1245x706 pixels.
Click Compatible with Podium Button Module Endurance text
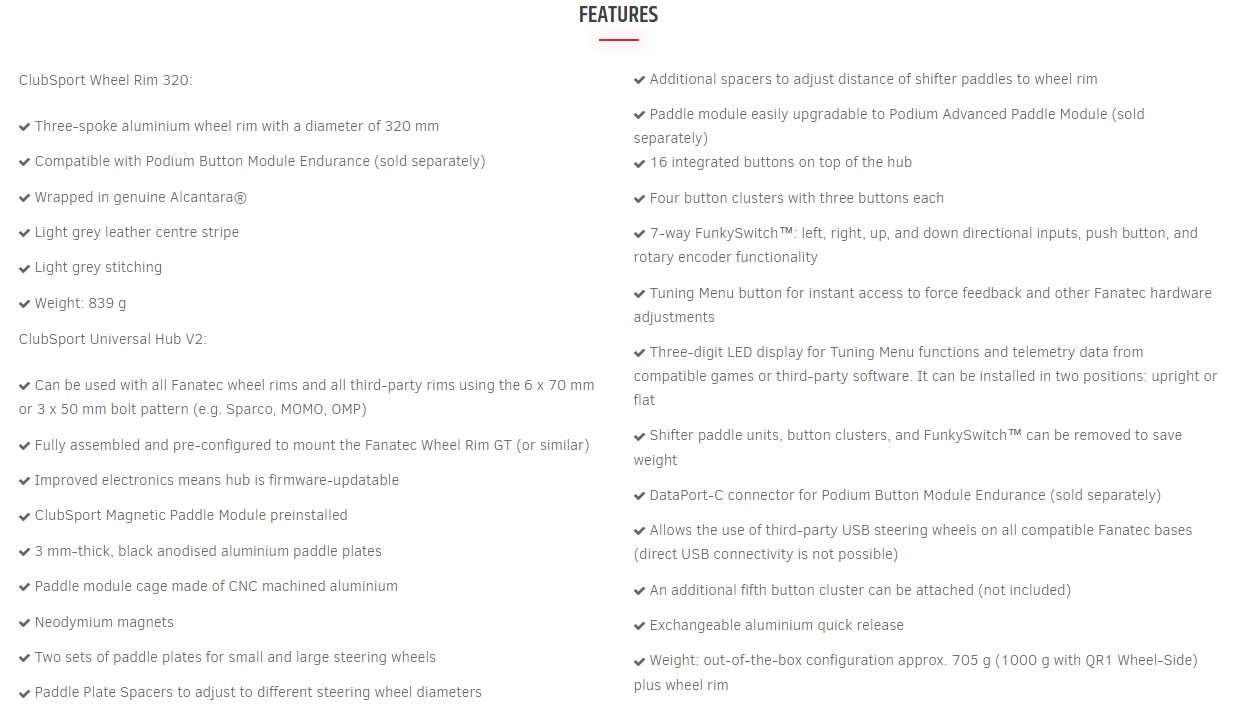point(260,161)
